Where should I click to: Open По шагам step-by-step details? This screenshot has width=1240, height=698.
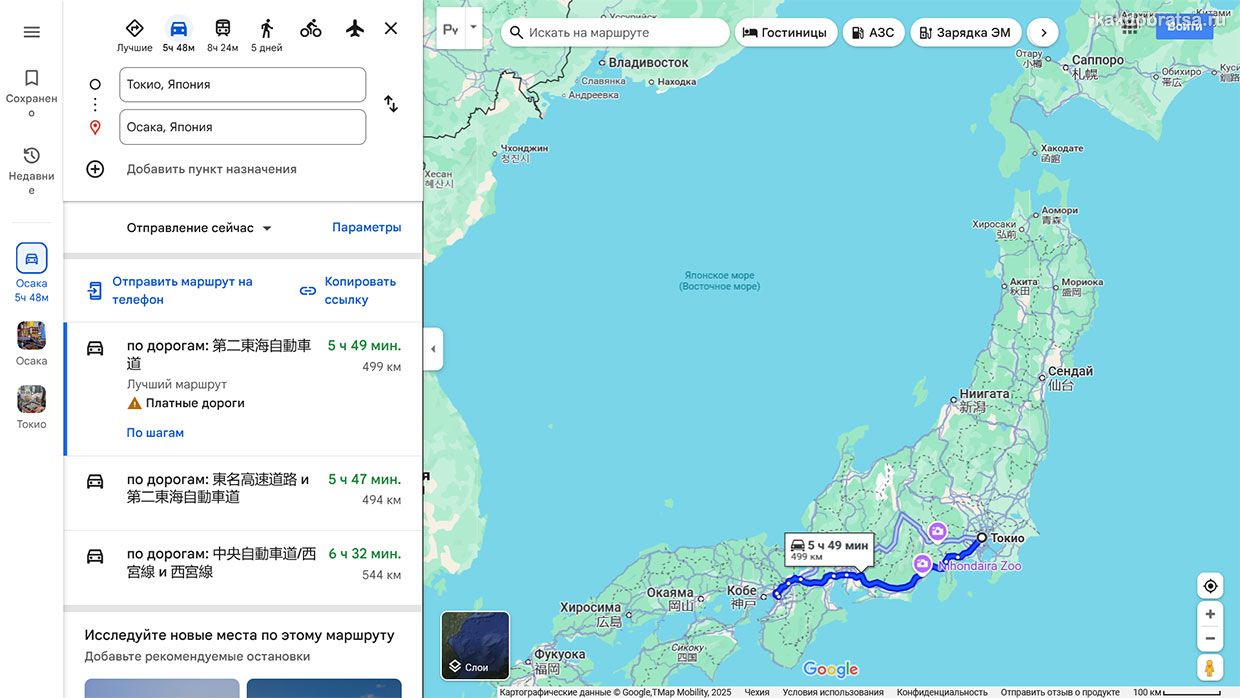tap(155, 433)
